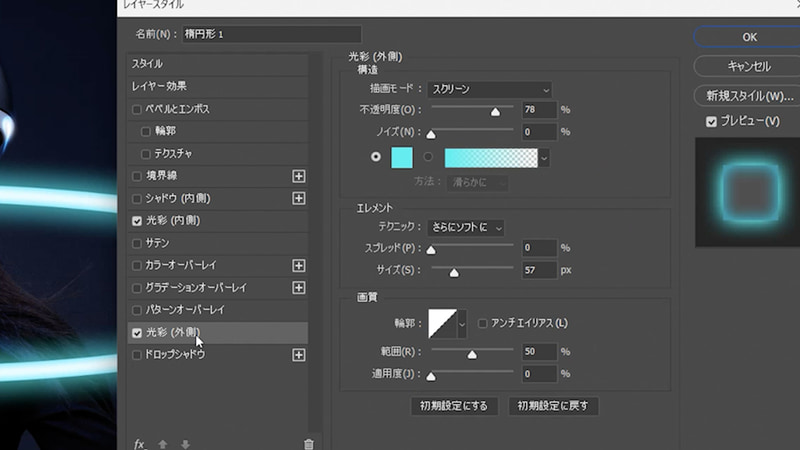Uncheck the 光彩 (内側) checkbox
Viewport: 800px width, 450px height.
[137, 221]
